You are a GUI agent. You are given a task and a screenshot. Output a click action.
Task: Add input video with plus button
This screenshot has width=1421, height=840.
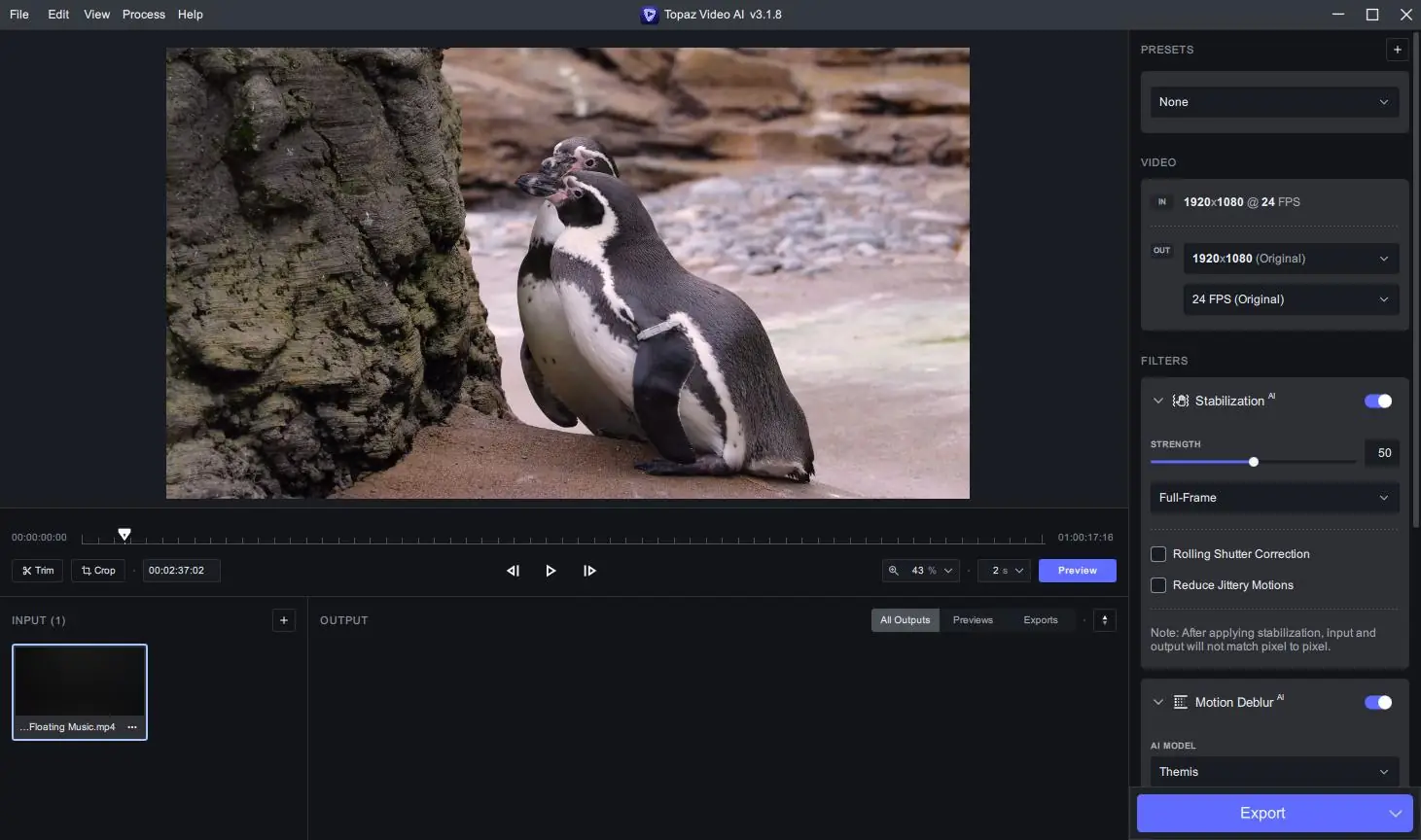284,620
